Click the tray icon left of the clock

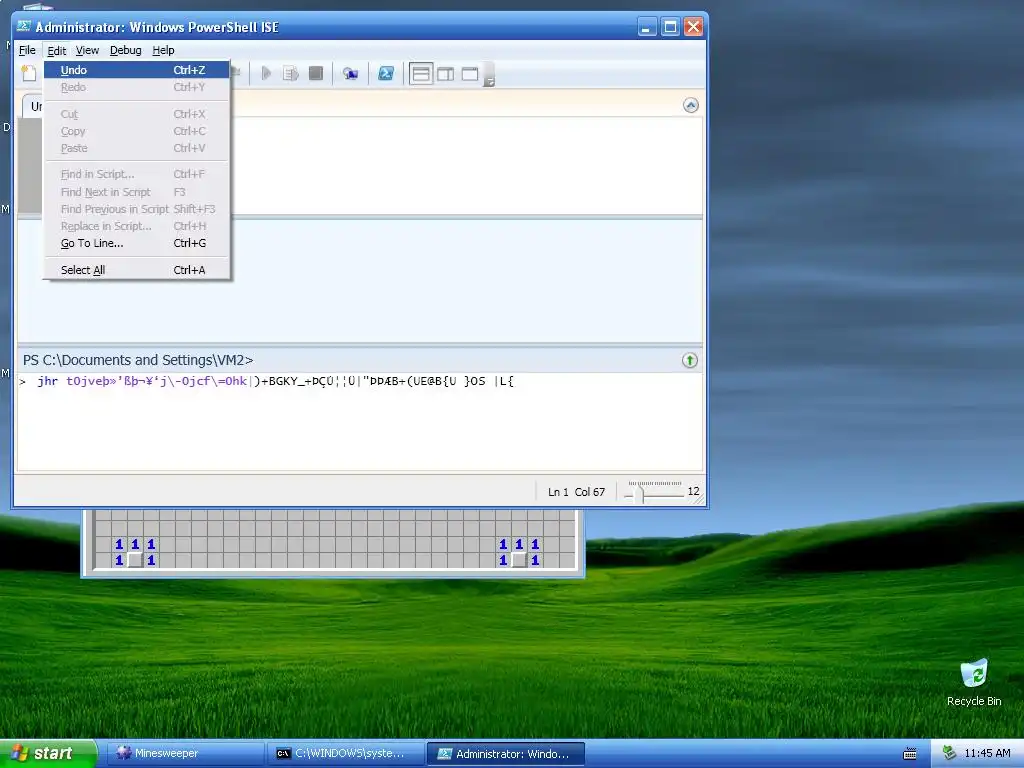949,753
